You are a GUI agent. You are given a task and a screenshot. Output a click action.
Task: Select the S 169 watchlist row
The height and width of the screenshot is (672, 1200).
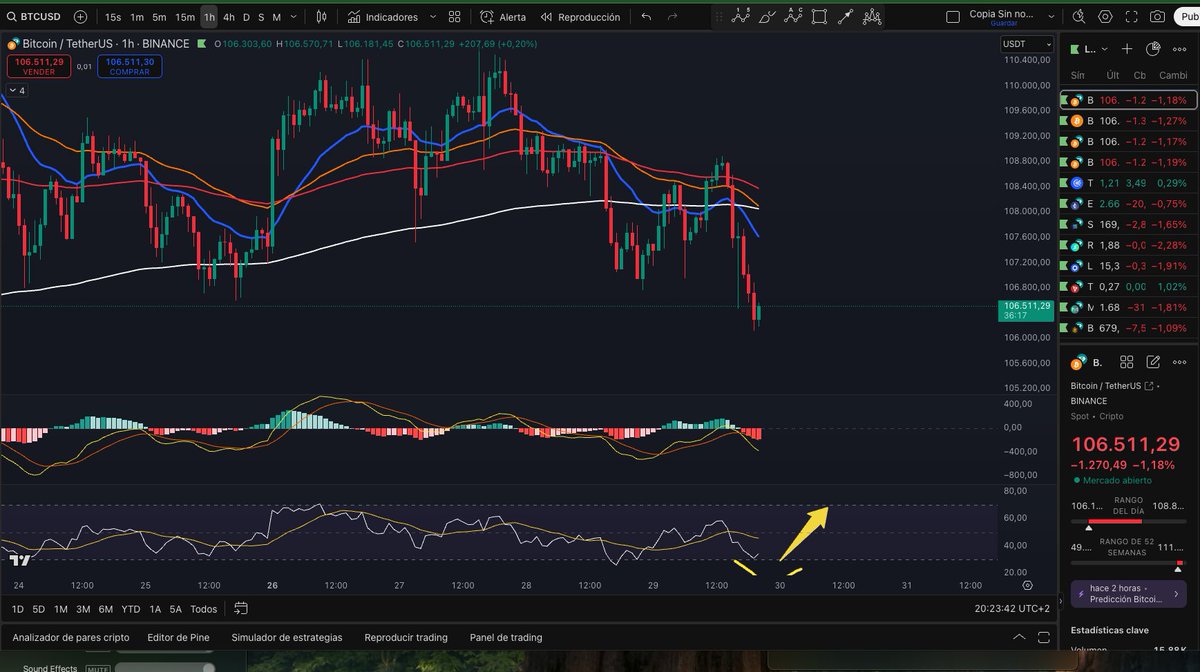point(1129,224)
